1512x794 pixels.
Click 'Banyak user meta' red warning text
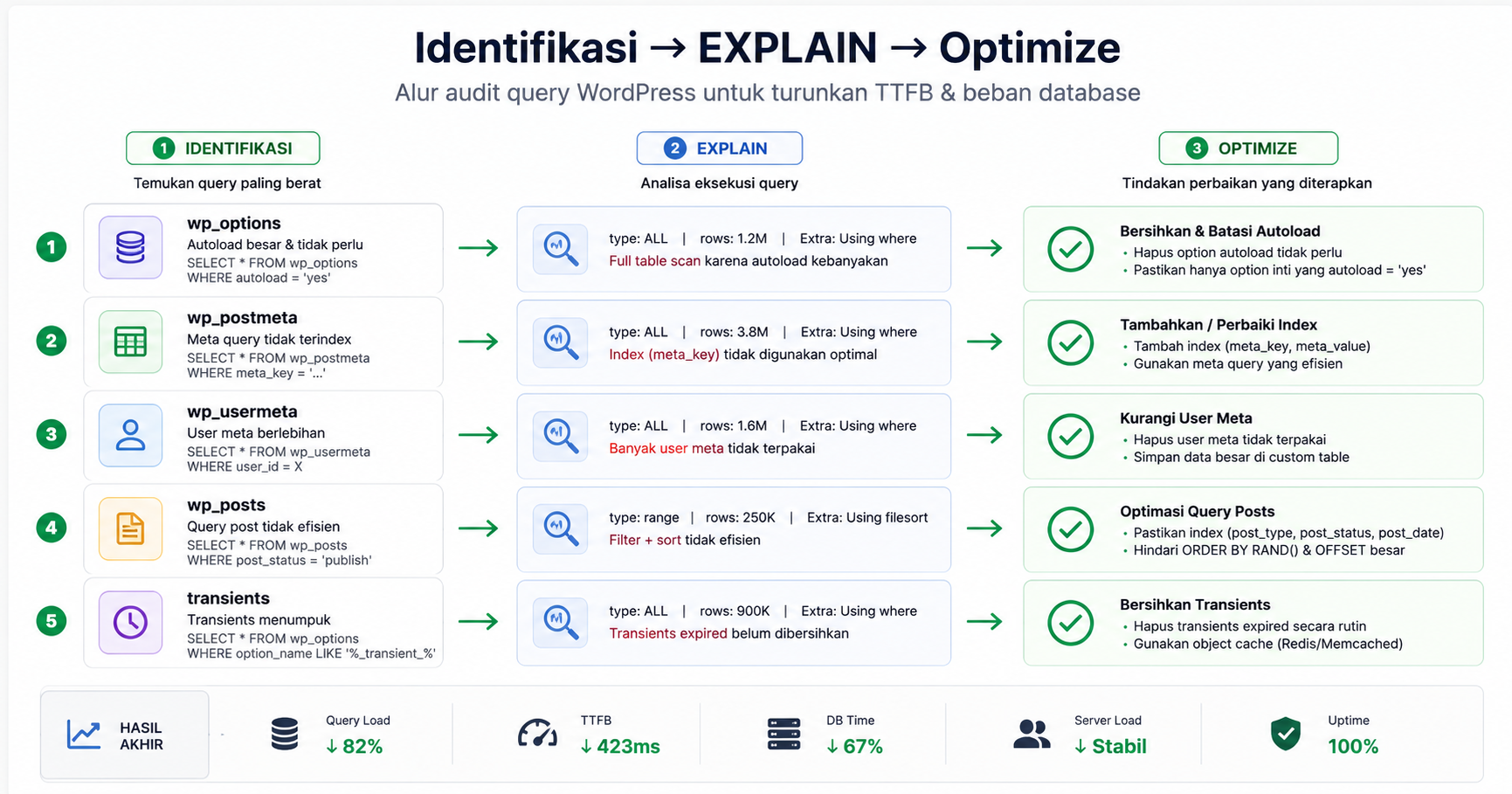pyautogui.click(x=666, y=448)
